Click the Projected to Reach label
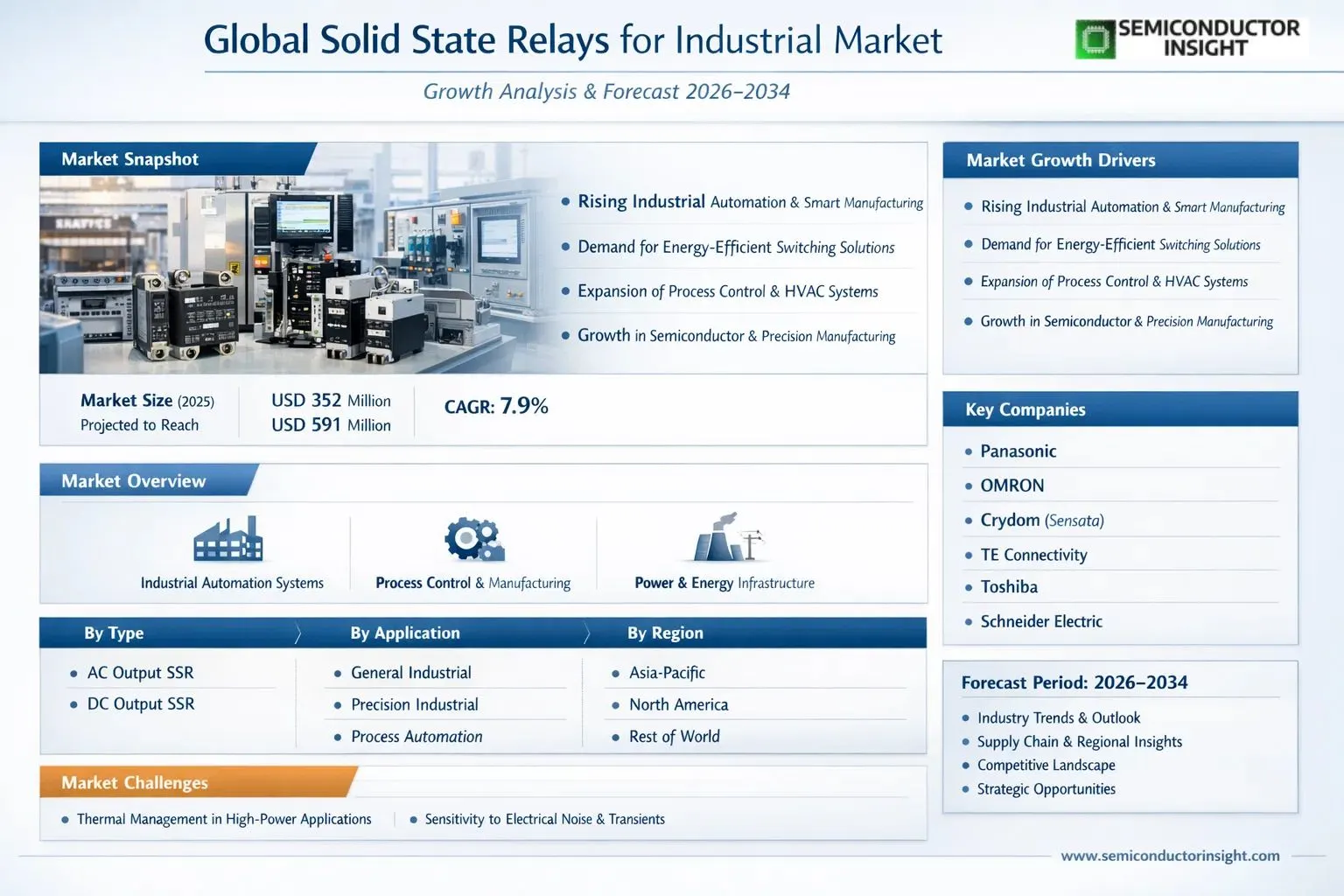This screenshot has height=896, width=1344. (x=139, y=425)
